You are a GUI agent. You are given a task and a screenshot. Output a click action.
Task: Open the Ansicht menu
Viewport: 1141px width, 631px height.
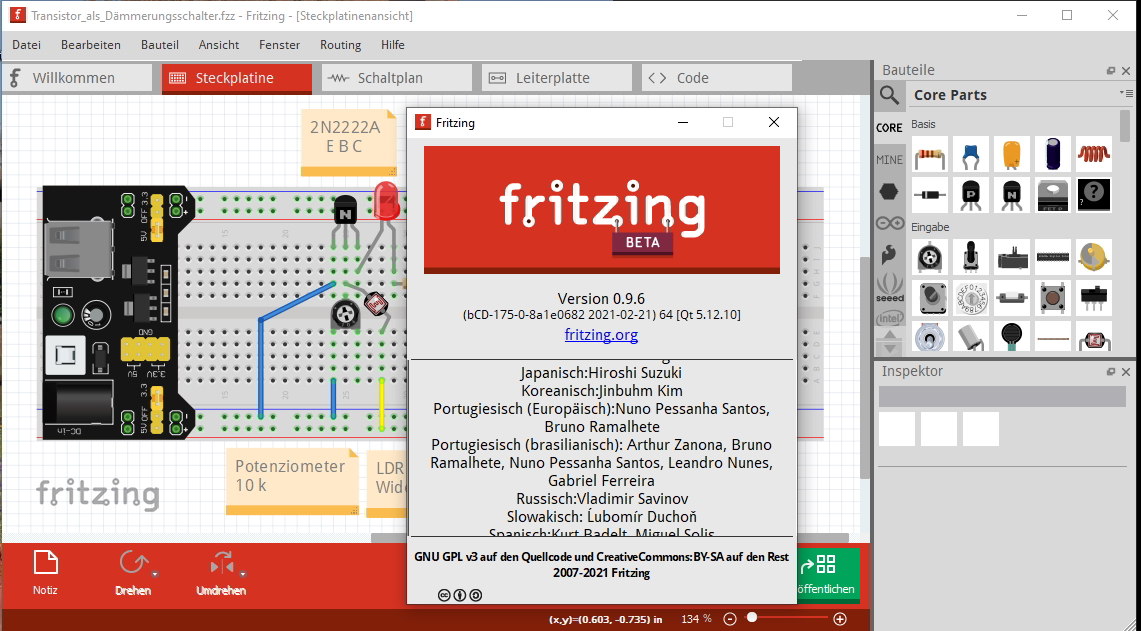219,44
